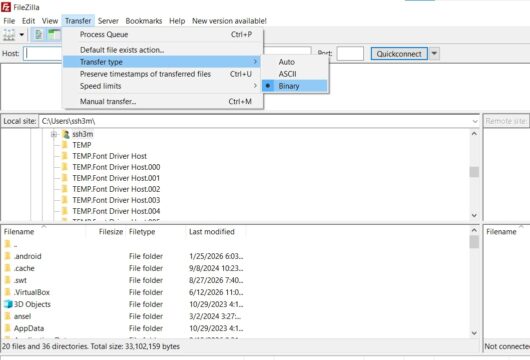530x360 pixels.
Task: Click the Host input field
Action: 43,53
